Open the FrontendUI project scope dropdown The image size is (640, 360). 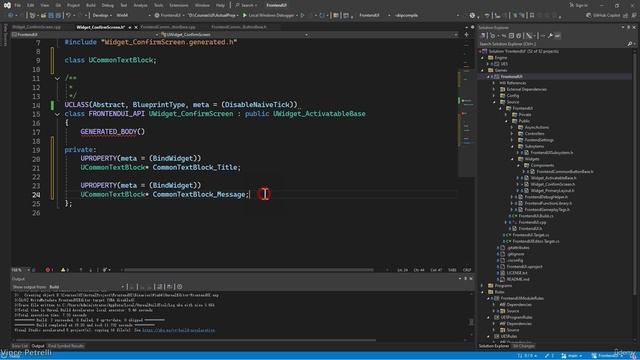point(86,35)
